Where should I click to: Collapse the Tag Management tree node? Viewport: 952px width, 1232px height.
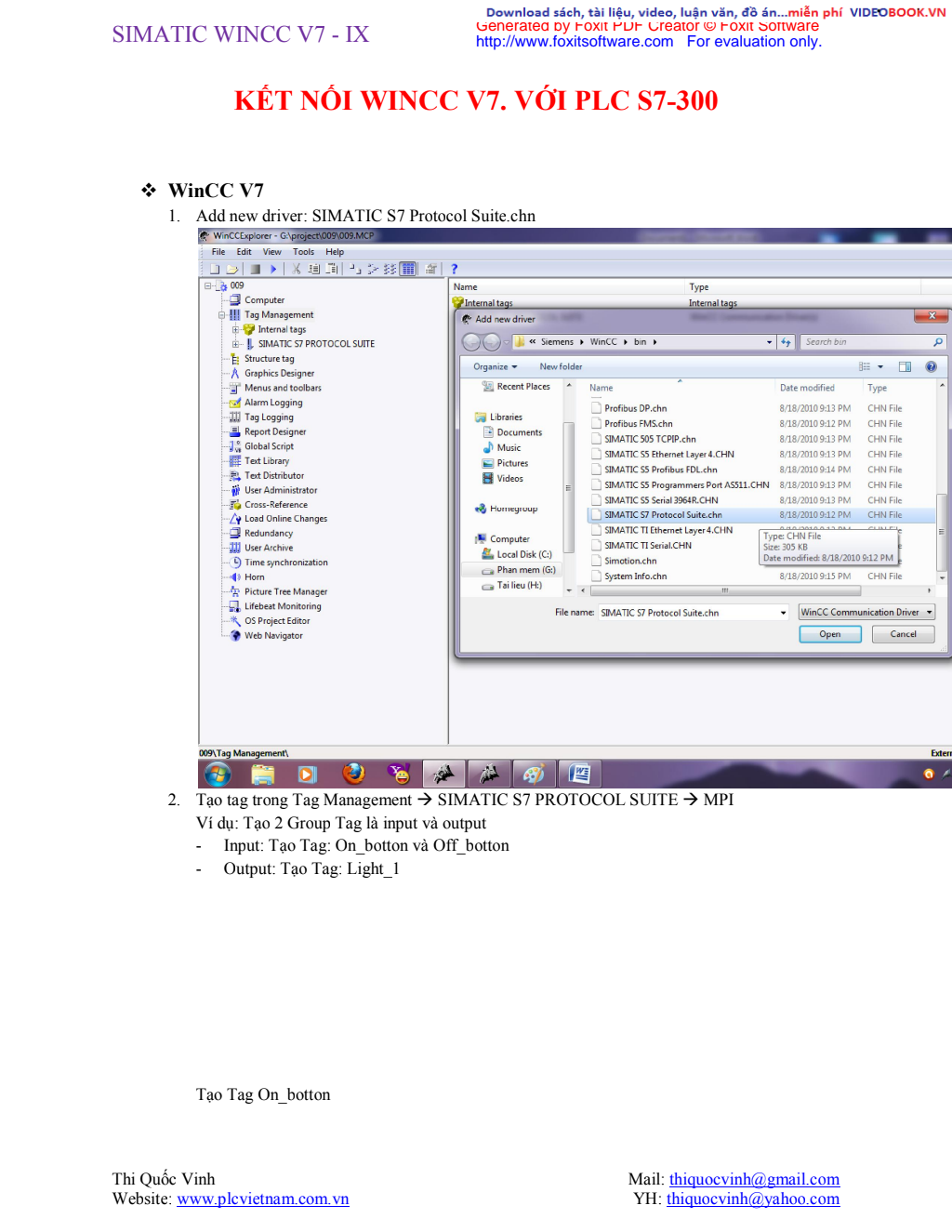(x=222, y=315)
